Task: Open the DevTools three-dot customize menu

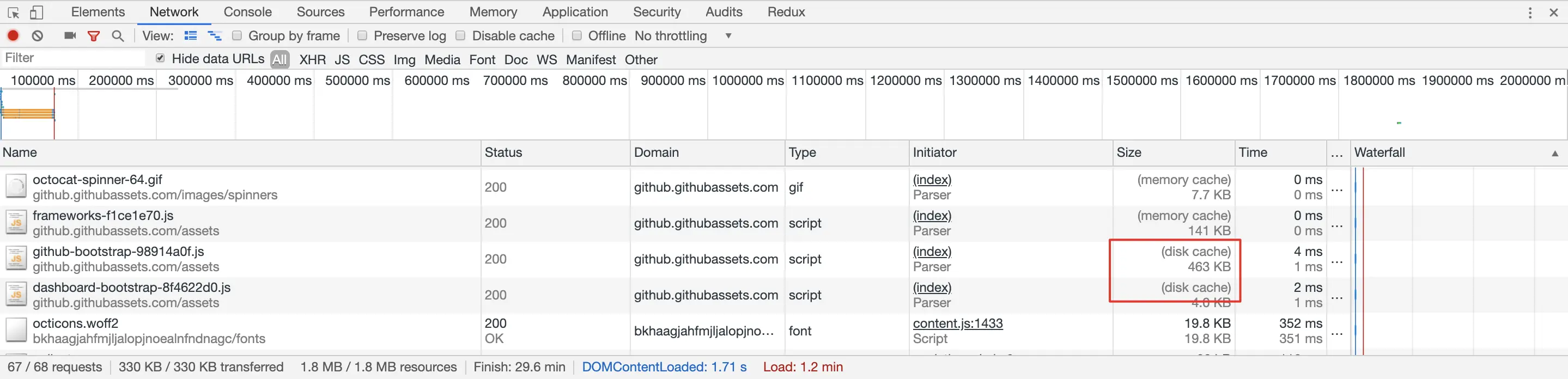Action: pos(1530,12)
